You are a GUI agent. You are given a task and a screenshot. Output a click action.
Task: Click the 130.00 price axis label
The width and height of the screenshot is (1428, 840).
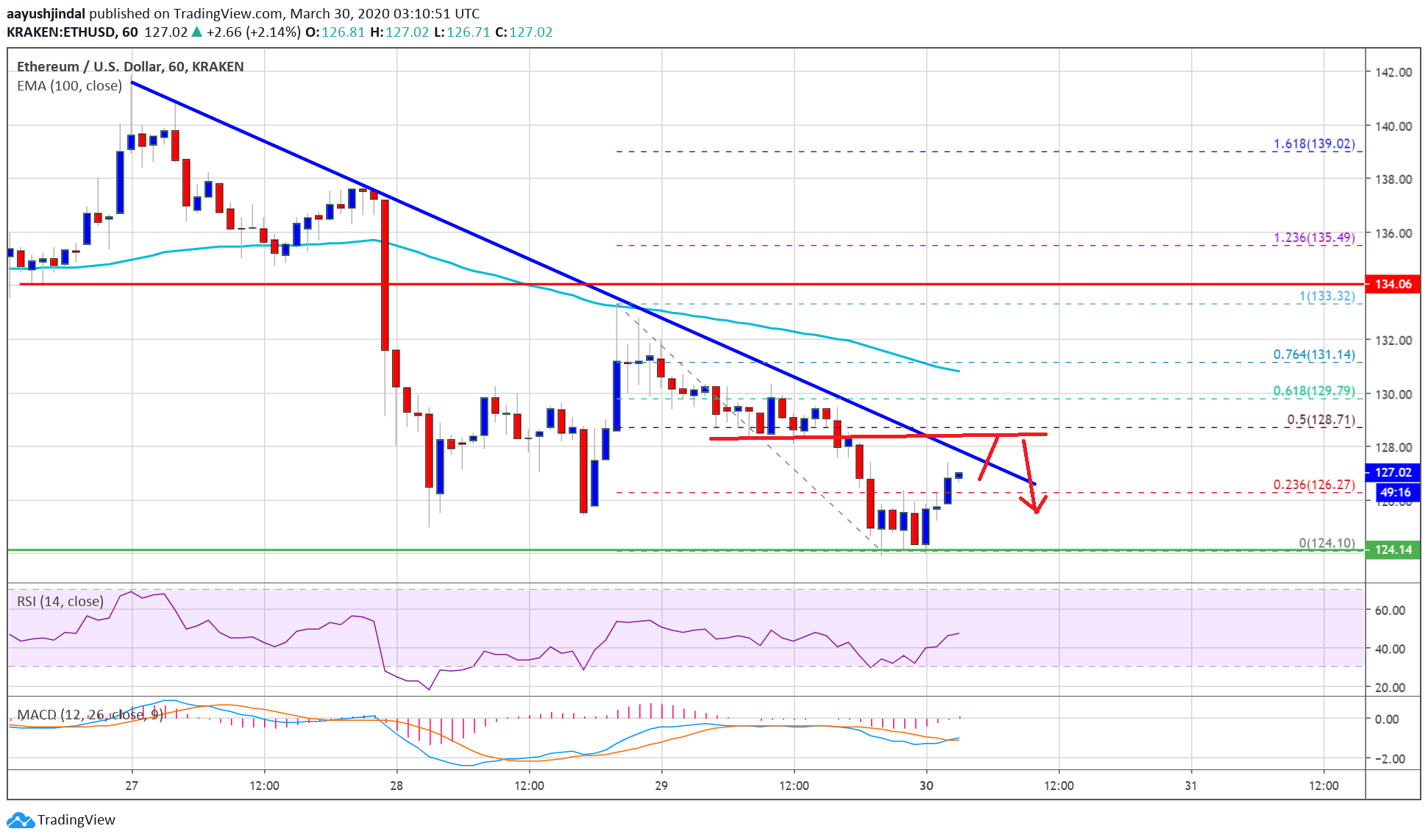click(x=1393, y=394)
